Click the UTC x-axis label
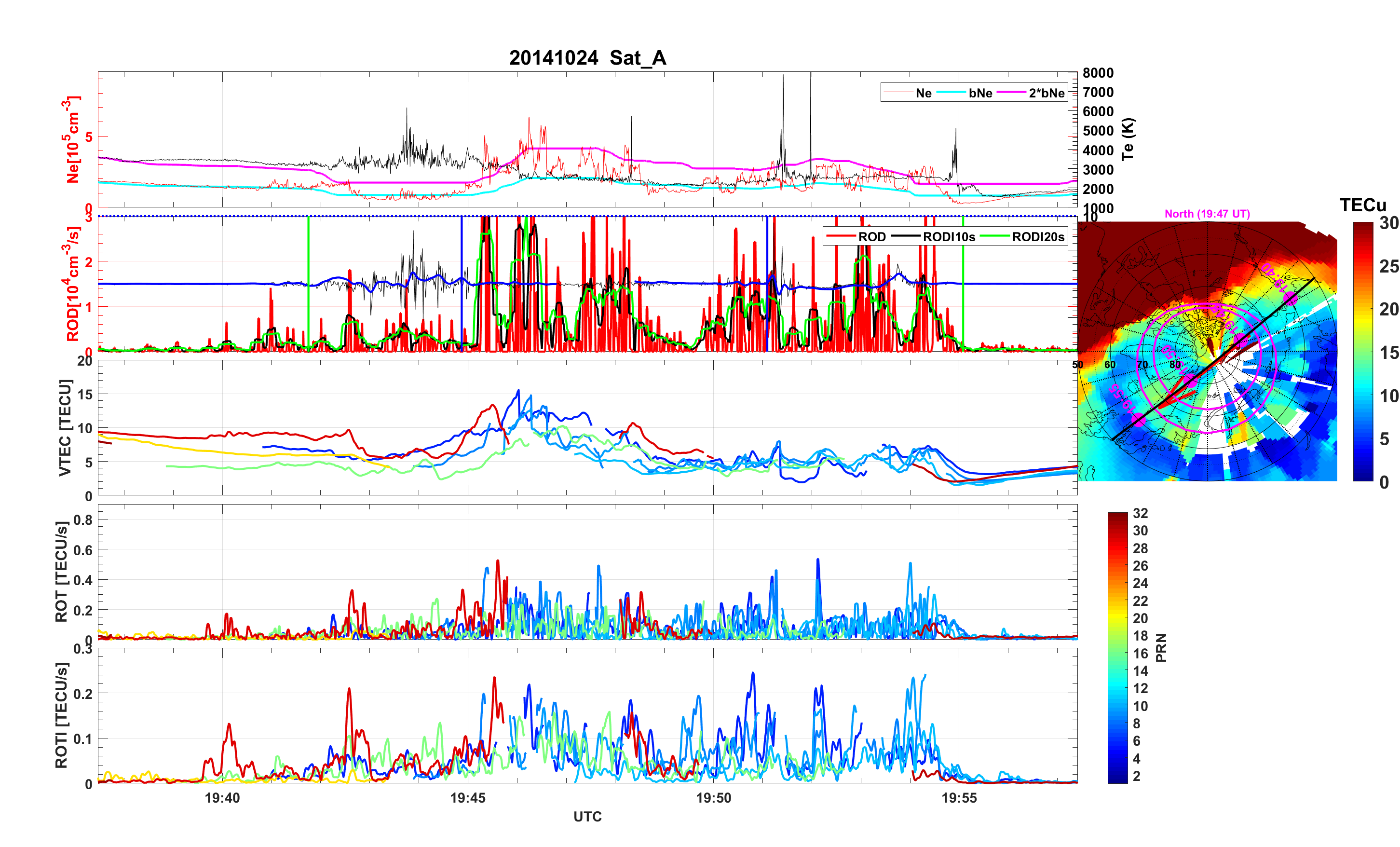Image resolution: width=1400 pixels, height=847 pixels. click(x=587, y=816)
